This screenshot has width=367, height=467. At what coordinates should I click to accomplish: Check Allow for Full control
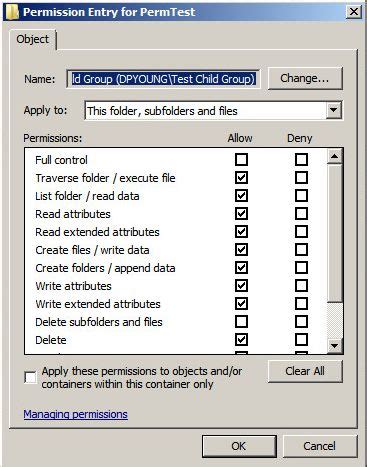coord(241,160)
